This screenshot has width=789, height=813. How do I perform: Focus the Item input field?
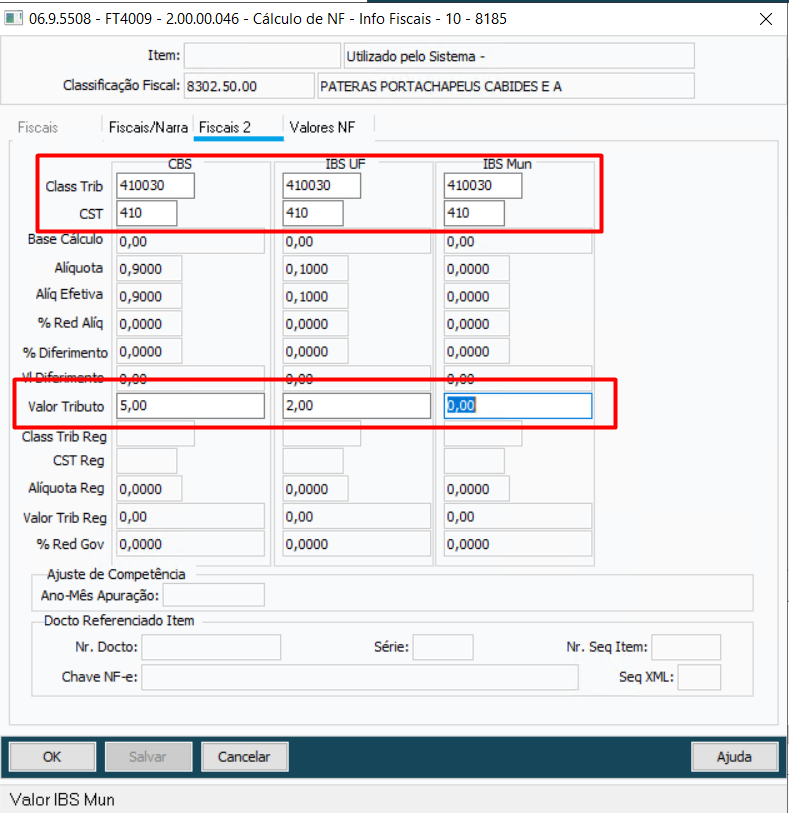point(262,55)
